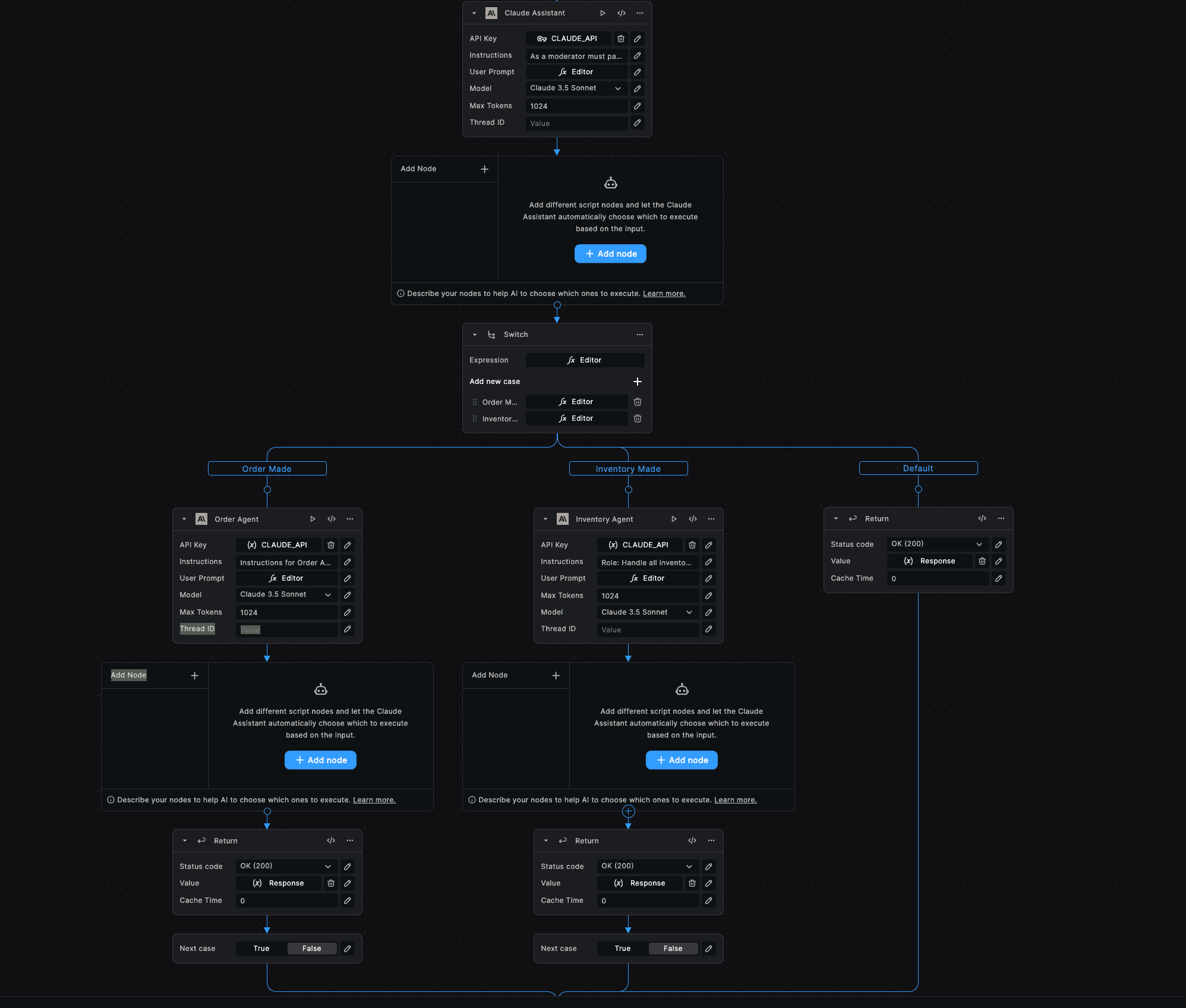Play the Inventory Agent node
1186x1008 pixels.
pos(674,519)
